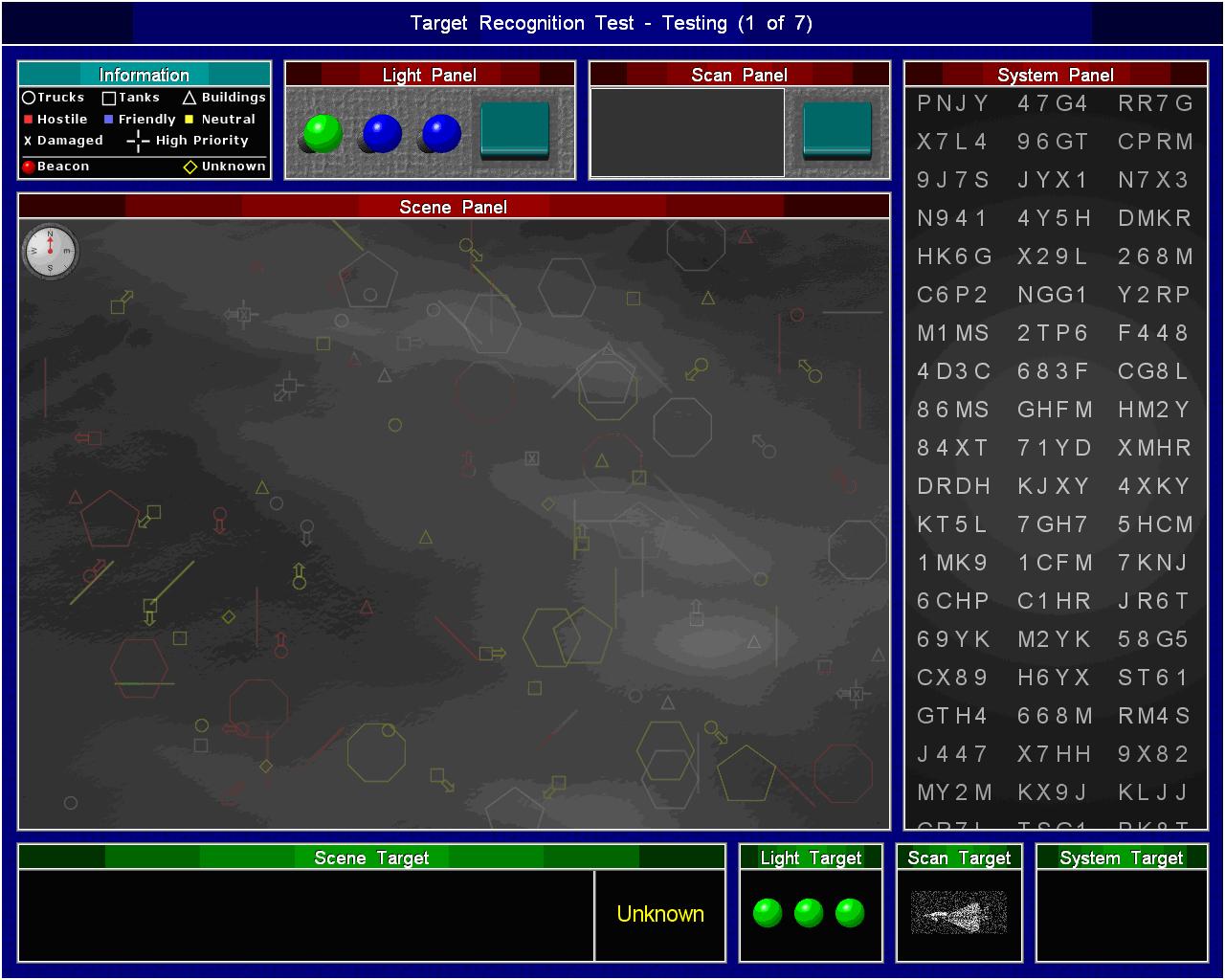Screen dimensions: 1225x980
Task: Select the yellow pentagon in the scene
Action: tap(746, 773)
